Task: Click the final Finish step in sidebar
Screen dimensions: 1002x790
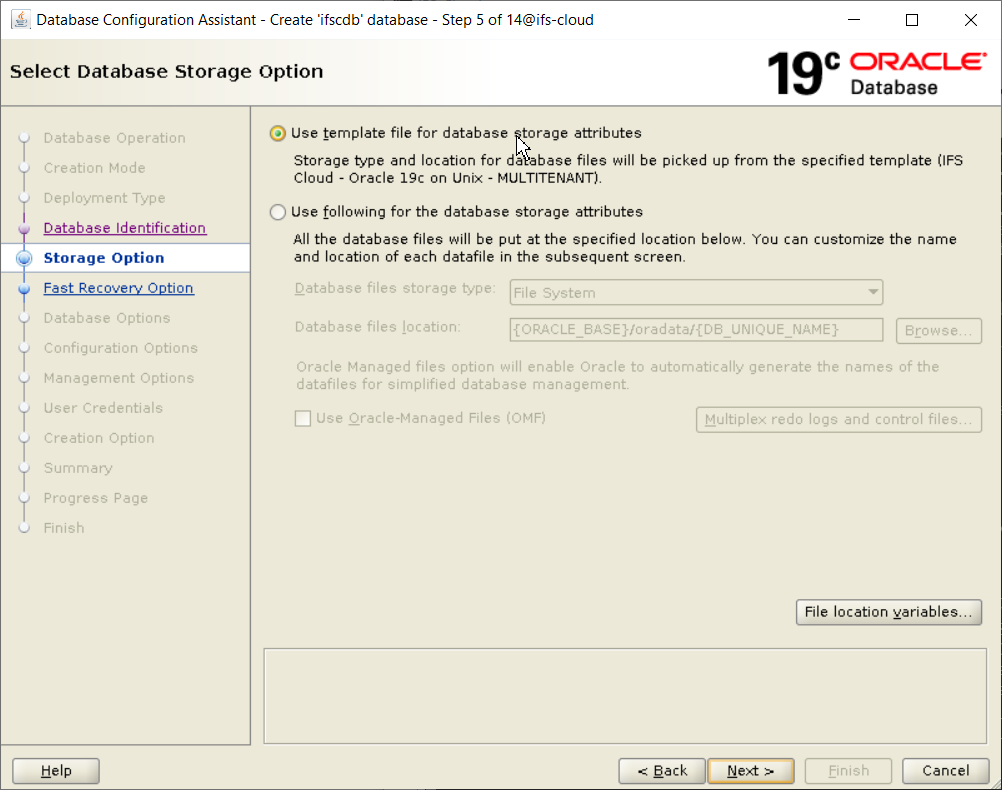Action: [x=64, y=529]
